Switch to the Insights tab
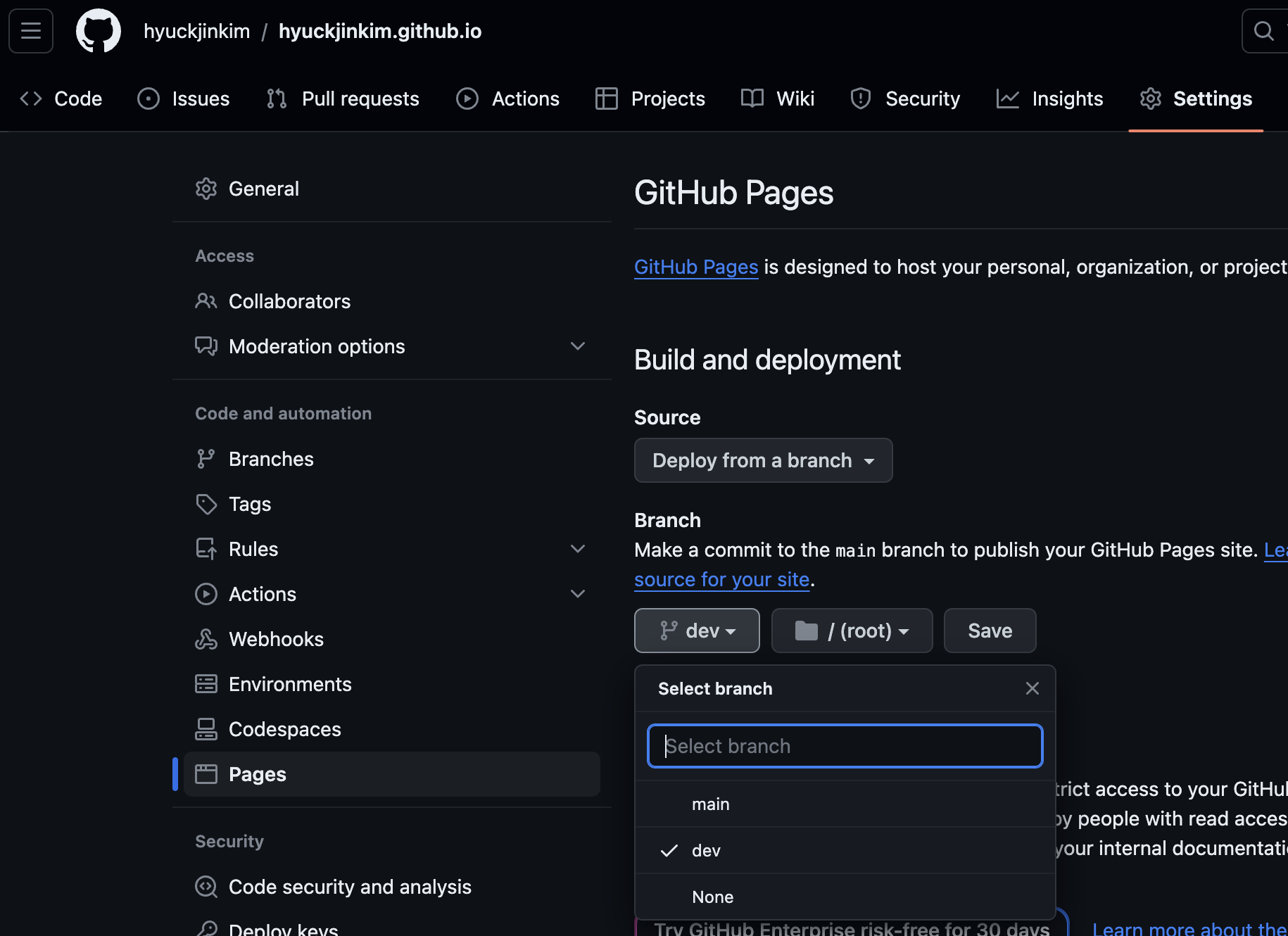Image resolution: width=1288 pixels, height=936 pixels. (x=1049, y=99)
